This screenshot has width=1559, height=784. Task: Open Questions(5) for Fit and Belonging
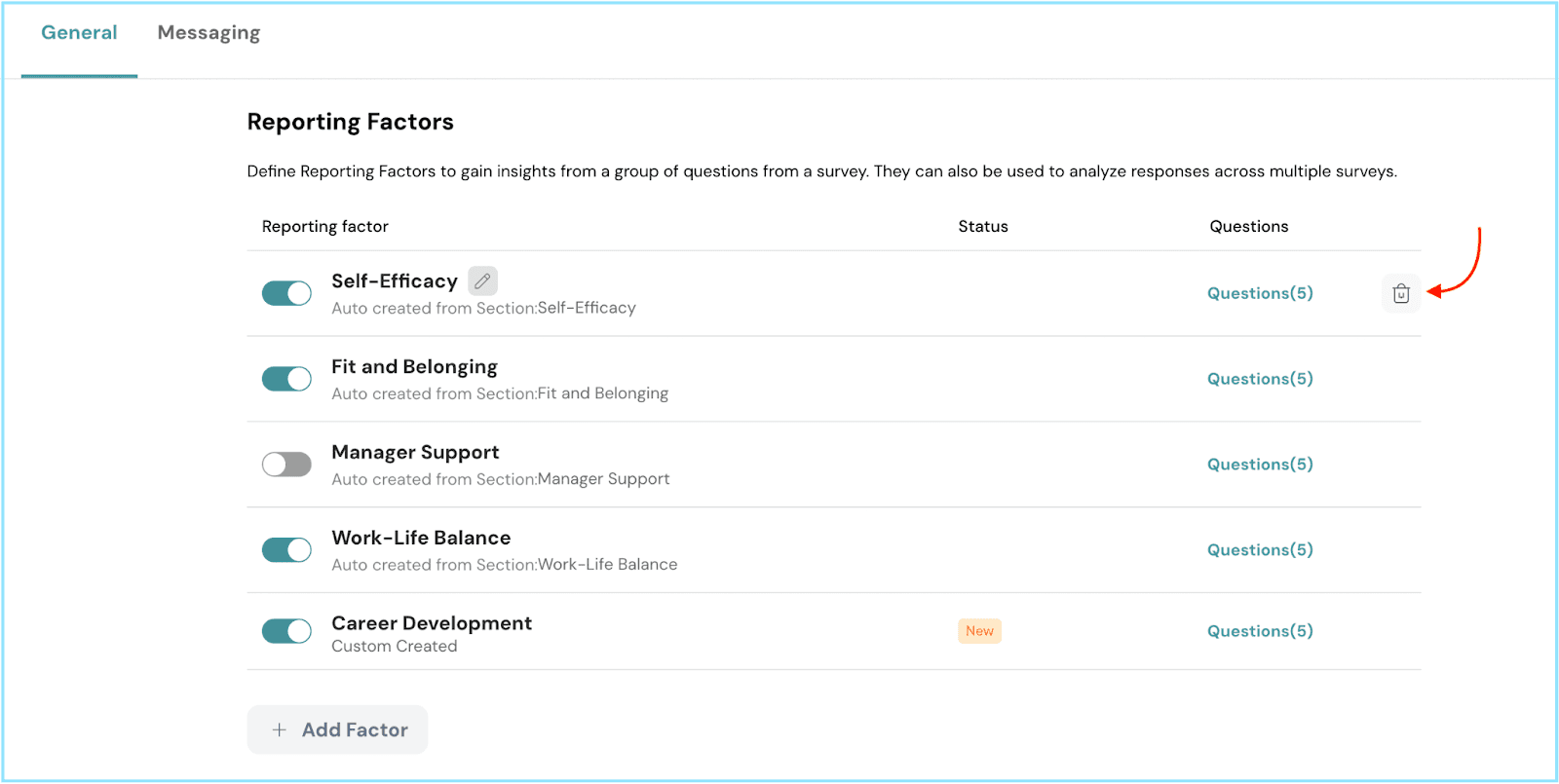click(x=1259, y=379)
